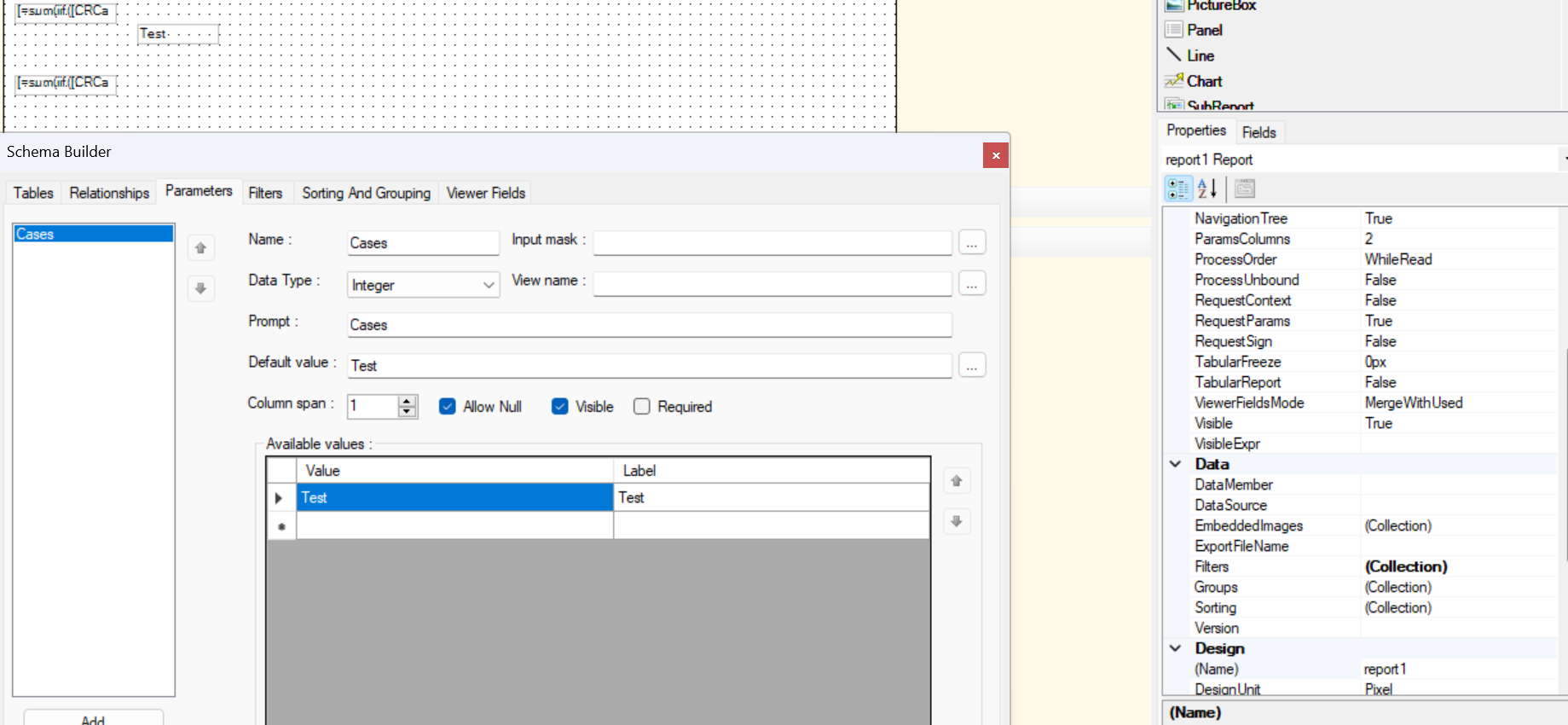Move Cases parameter up with arrow icon

[x=201, y=247]
